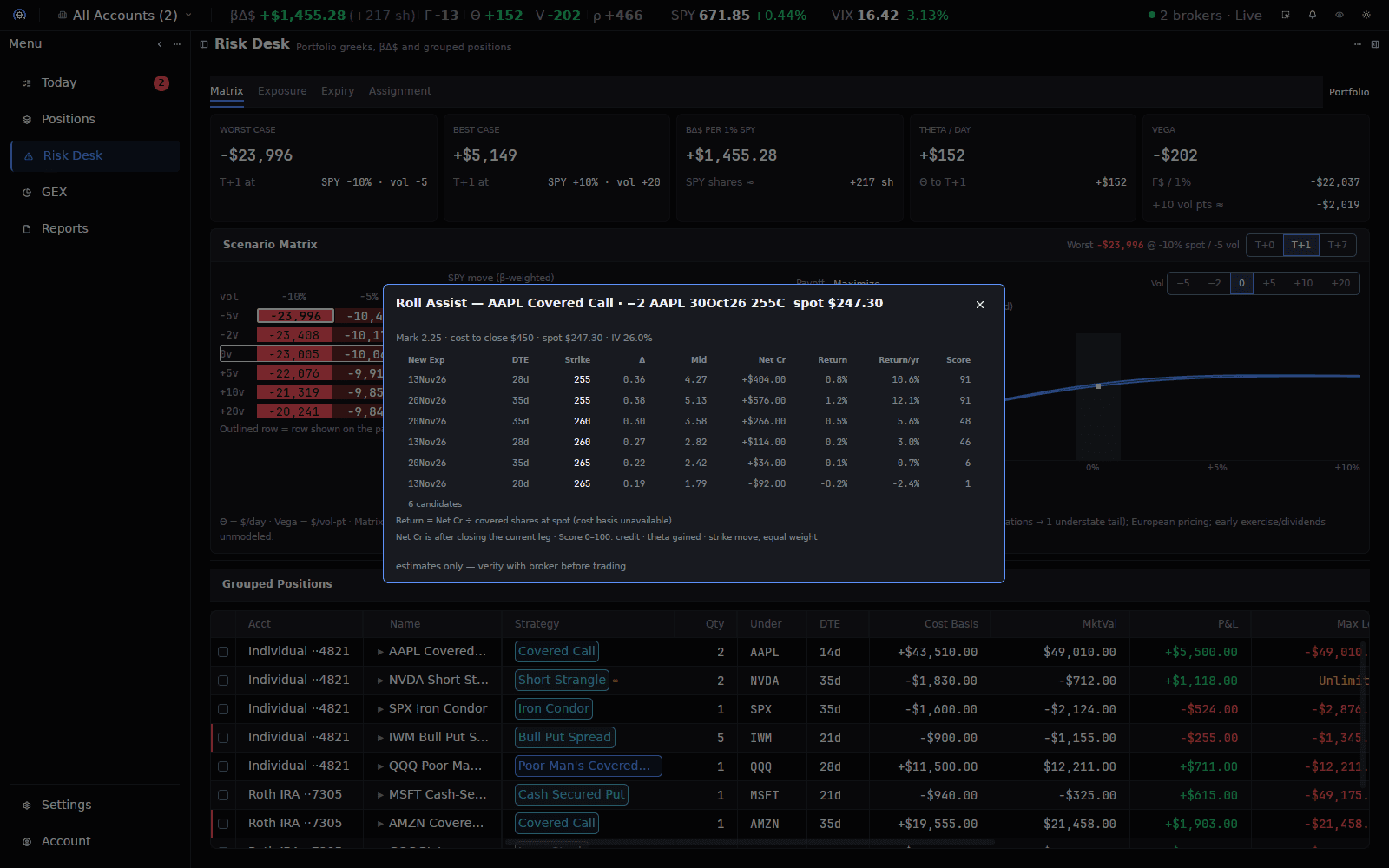Click the app logo icon in top bar

coord(20,15)
